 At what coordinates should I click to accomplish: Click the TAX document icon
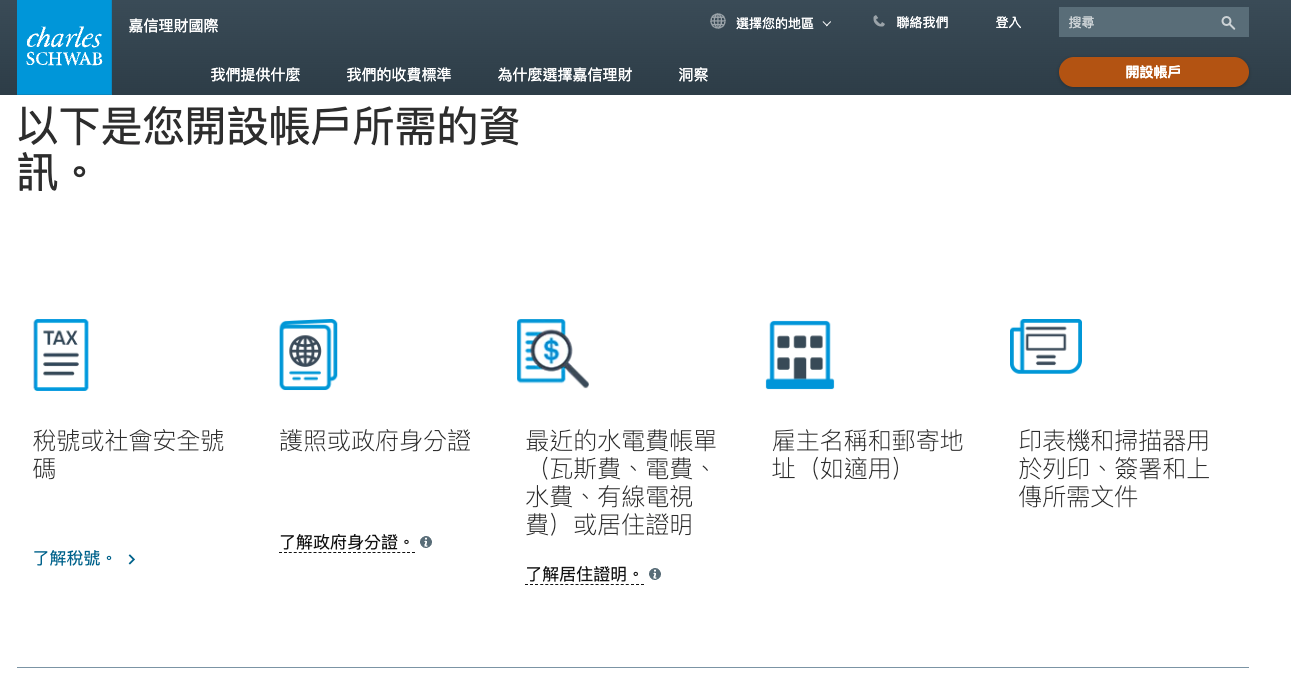[x=60, y=355]
